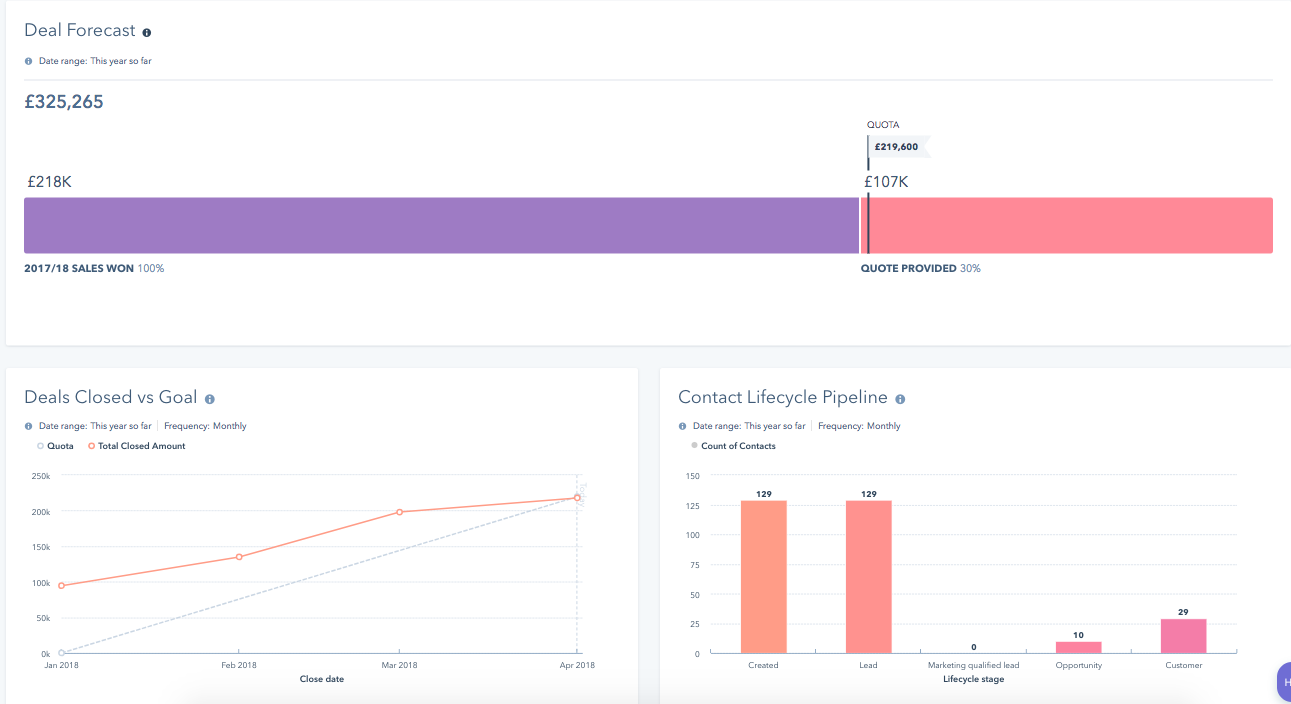Click the Apr 2018 Total Closed Amount data point
1291x704 pixels.
[x=577, y=498]
